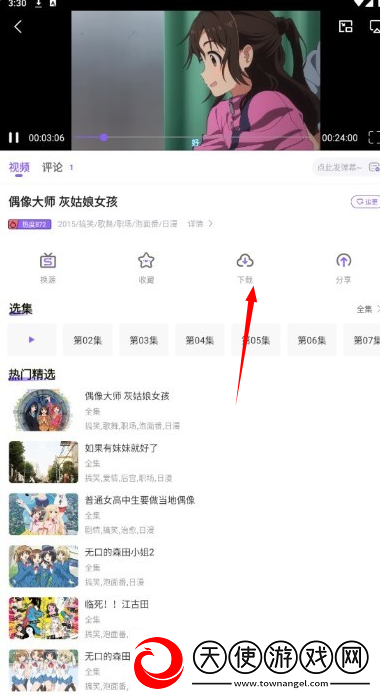Select the currently playing first episode
This screenshot has height=695, width=380.
click(x=31, y=340)
